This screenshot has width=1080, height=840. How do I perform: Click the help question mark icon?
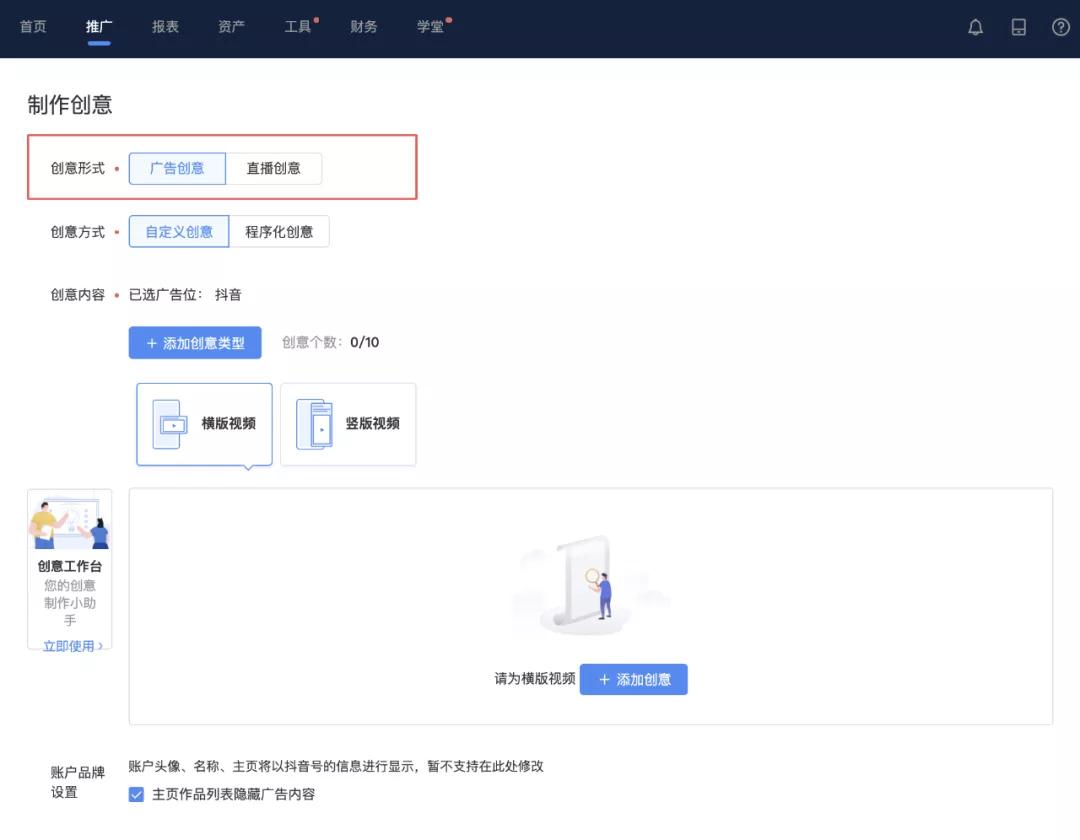[1061, 28]
